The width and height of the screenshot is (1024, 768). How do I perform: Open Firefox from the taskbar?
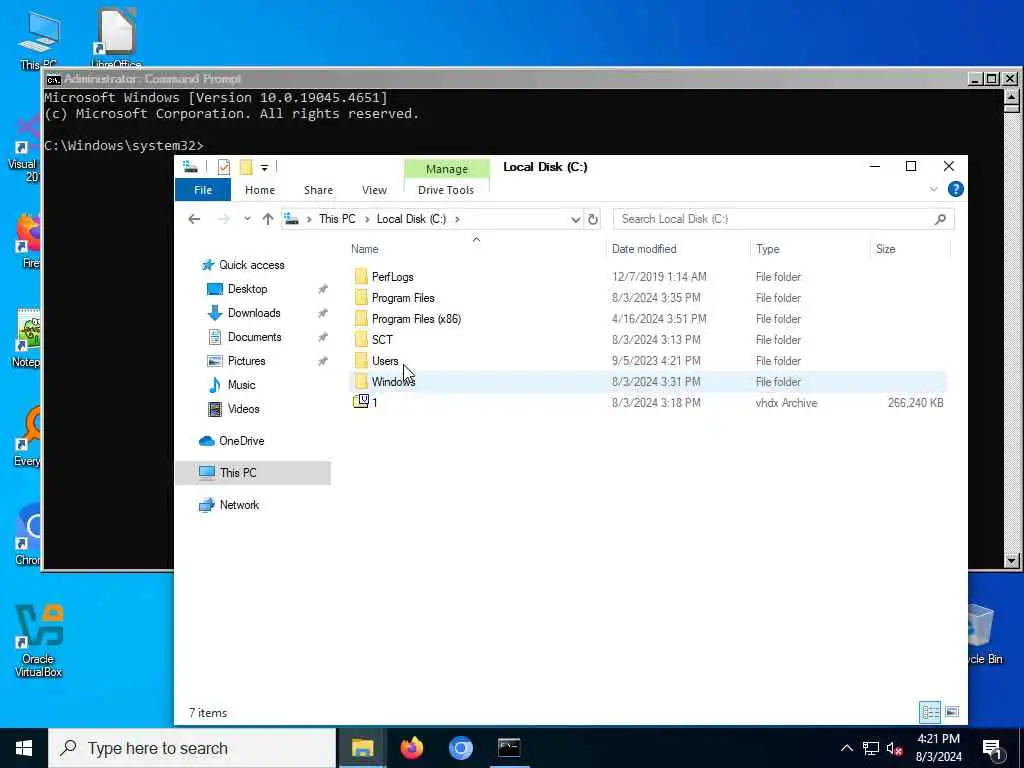tap(411, 748)
